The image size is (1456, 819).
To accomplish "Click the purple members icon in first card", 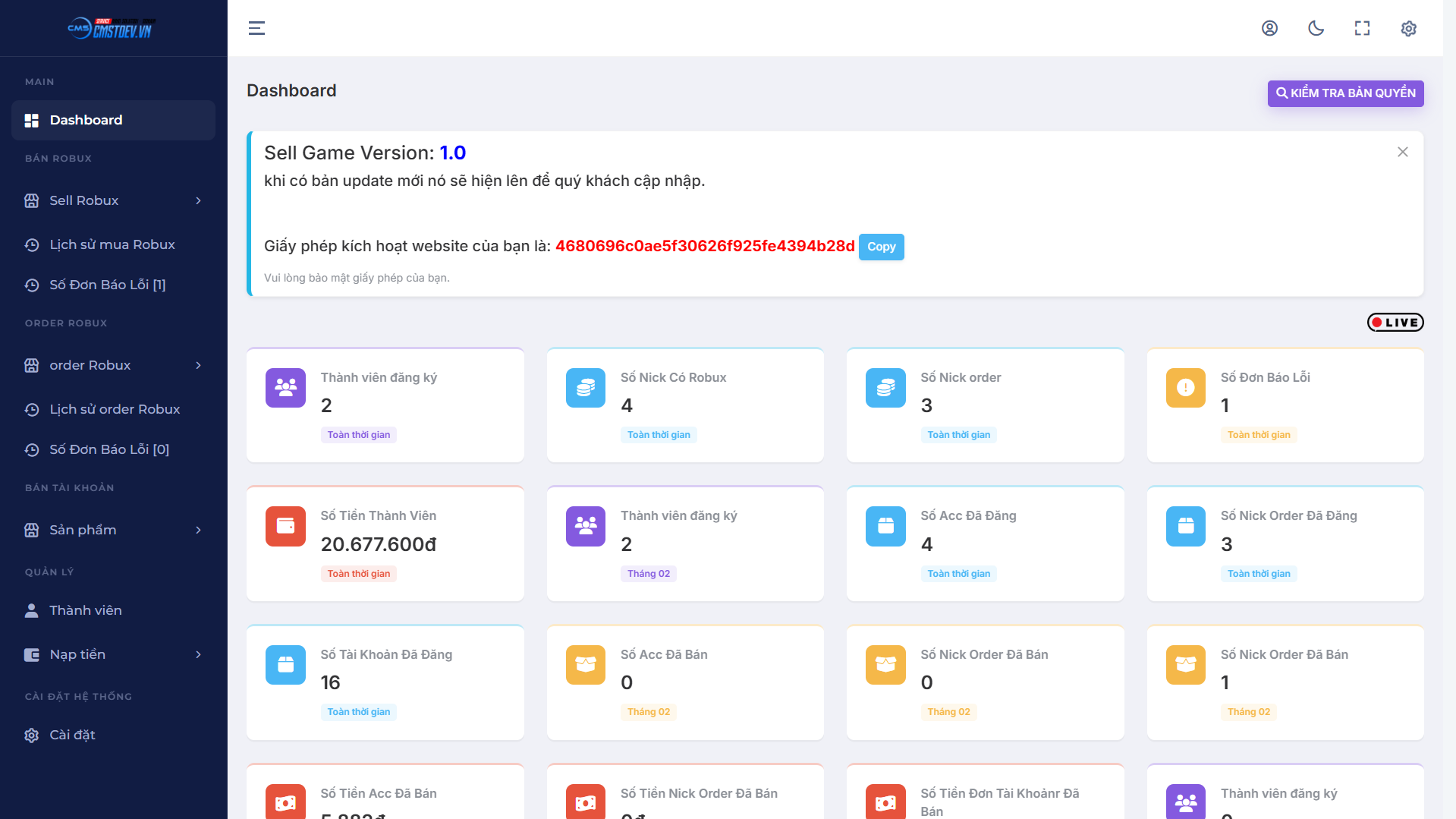I will 285,388.
